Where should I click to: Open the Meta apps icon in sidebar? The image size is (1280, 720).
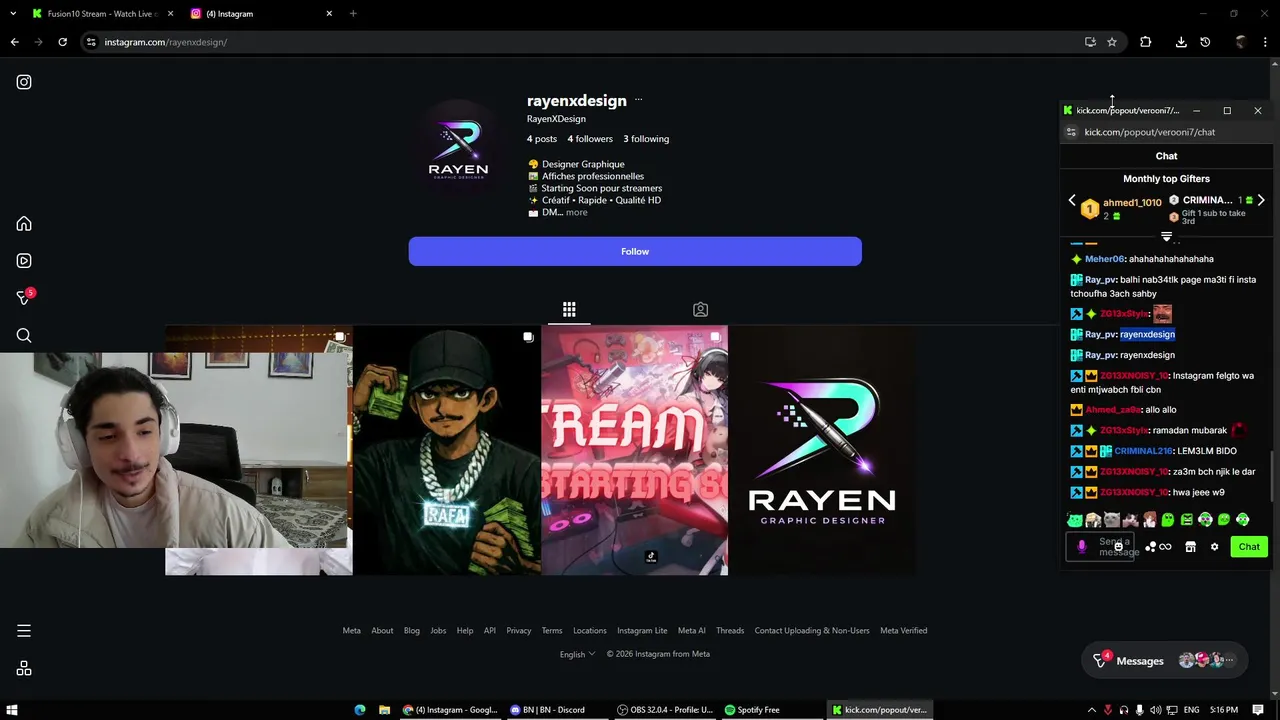pyautogui.click(x=24, y=668)
